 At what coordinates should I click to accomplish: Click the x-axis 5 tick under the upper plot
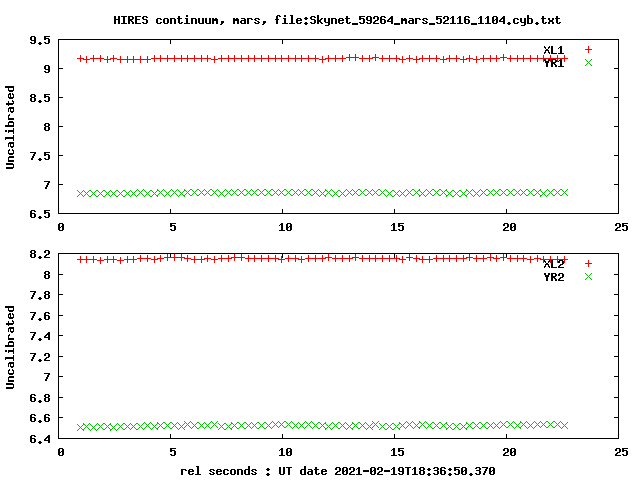[173, 227]
